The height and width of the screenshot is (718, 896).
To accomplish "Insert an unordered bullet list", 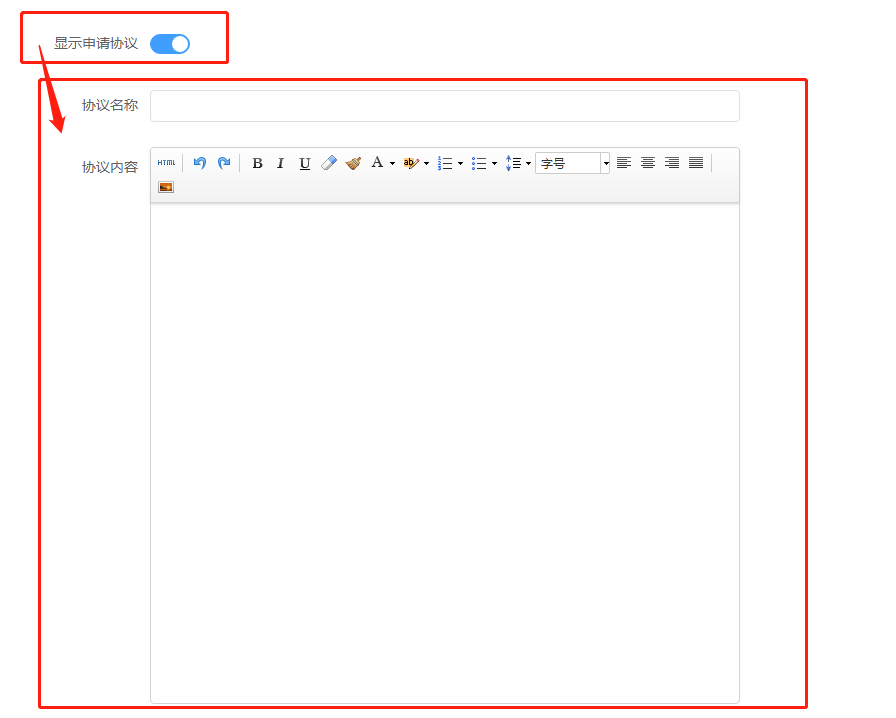I will click(479, 163).
